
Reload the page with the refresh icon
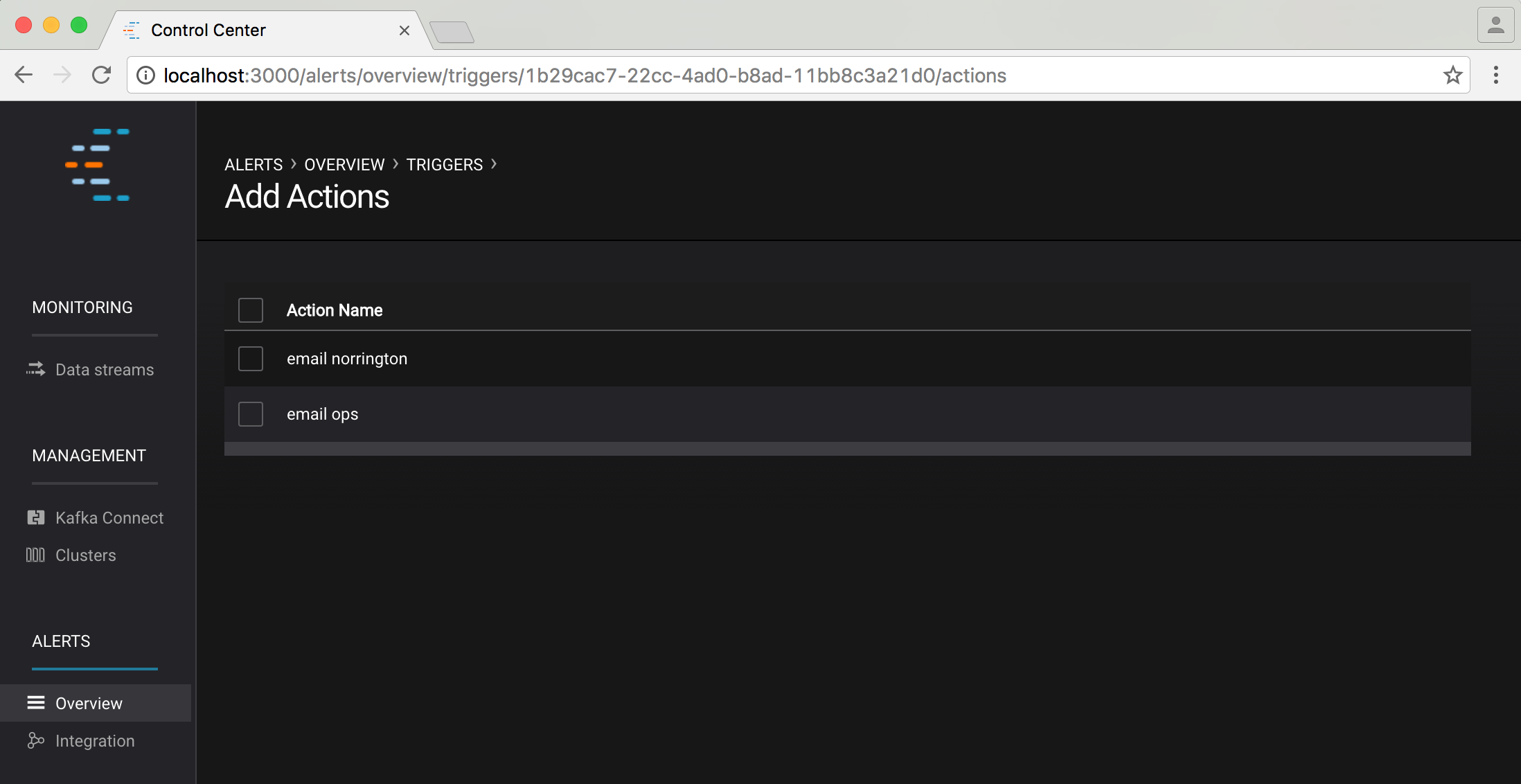point(102,75)
